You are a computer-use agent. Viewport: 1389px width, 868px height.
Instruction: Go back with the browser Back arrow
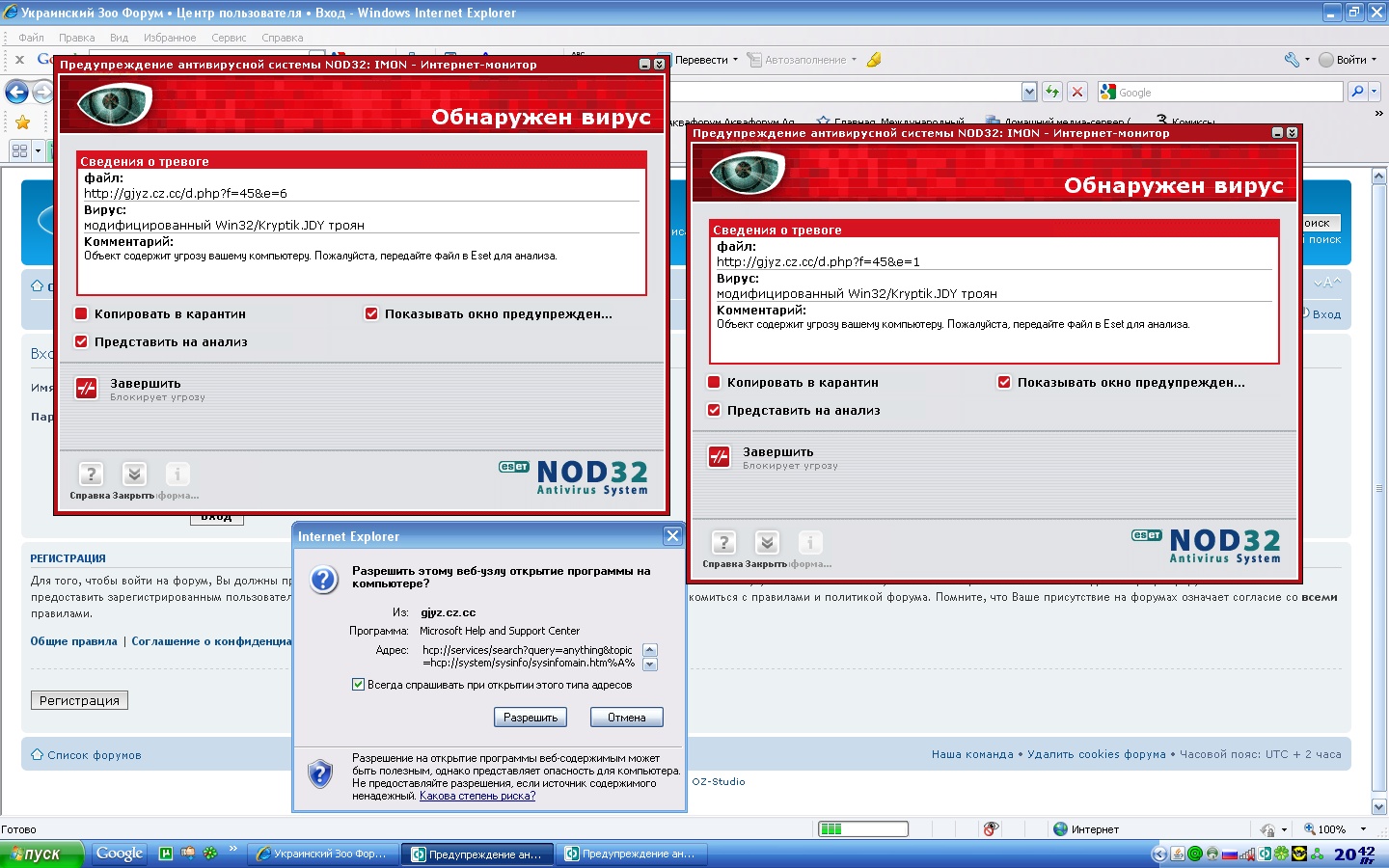tap(16, 92)
